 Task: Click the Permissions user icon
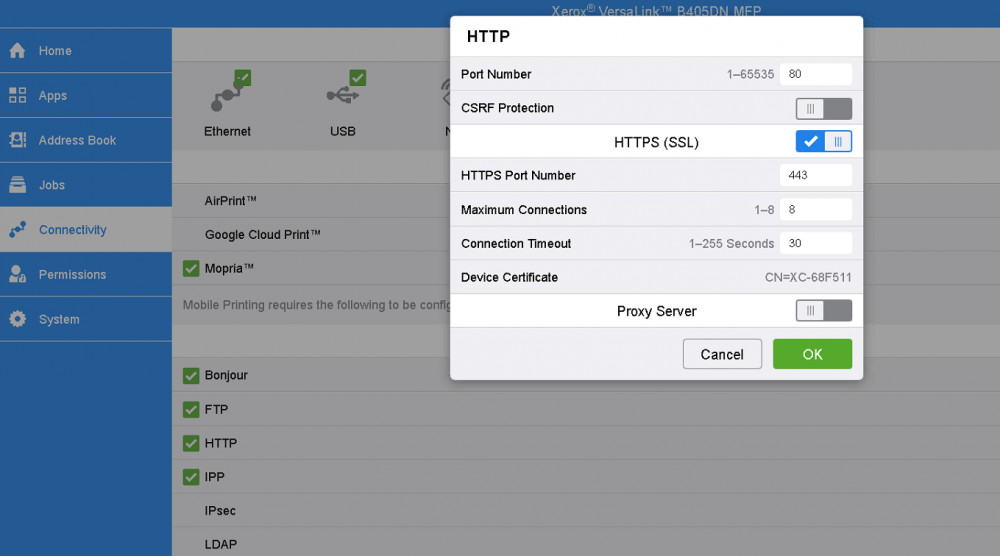17,275
